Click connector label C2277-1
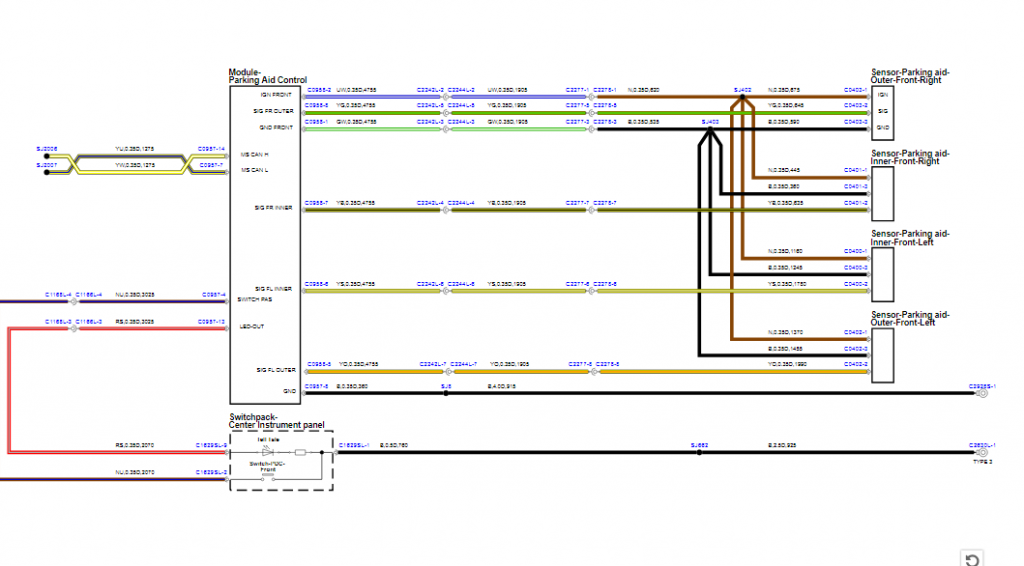The width and height of the screenshot is (1024, 566). [577, 90]
